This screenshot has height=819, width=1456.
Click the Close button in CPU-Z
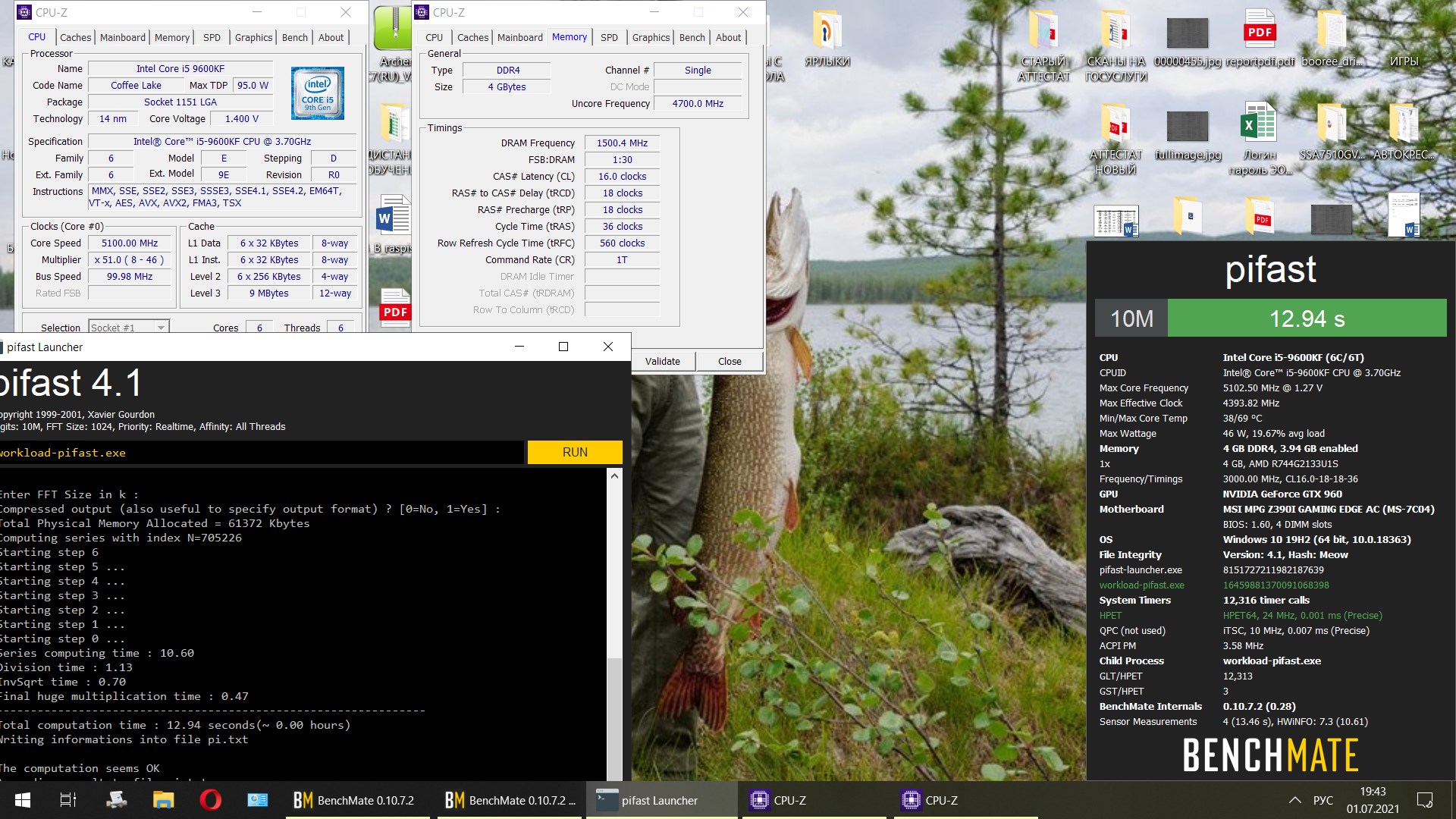730,361
